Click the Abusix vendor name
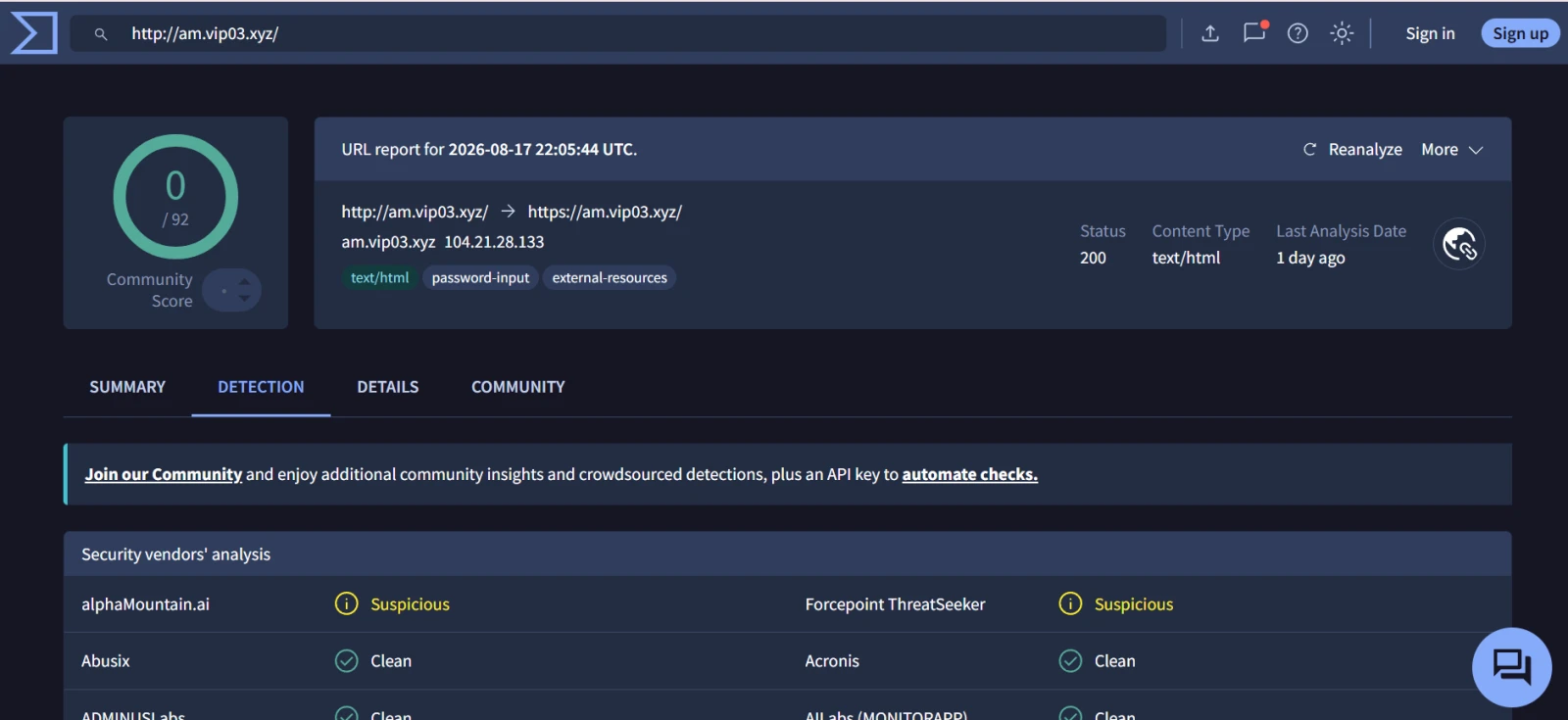 pyautogui.click(x=106, y=661)
